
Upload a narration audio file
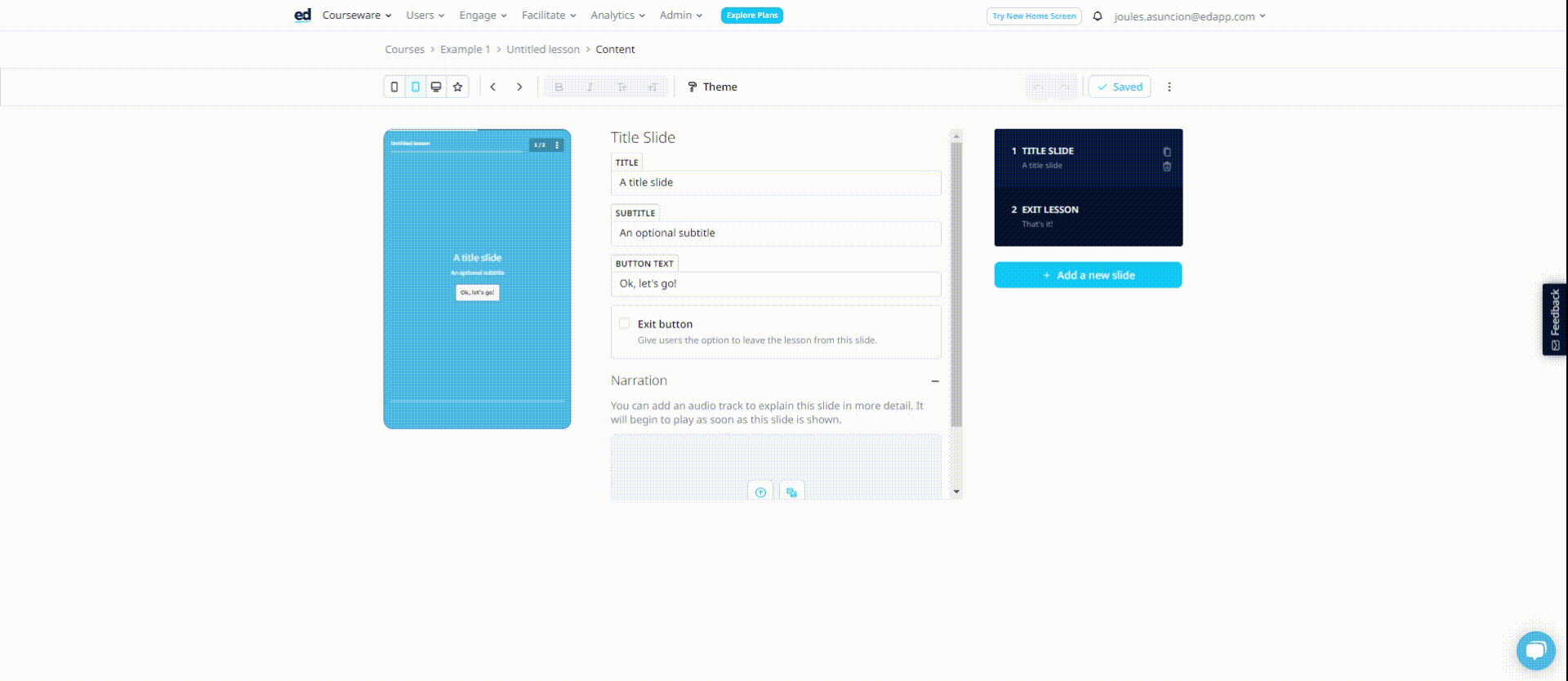click(760, 492)
